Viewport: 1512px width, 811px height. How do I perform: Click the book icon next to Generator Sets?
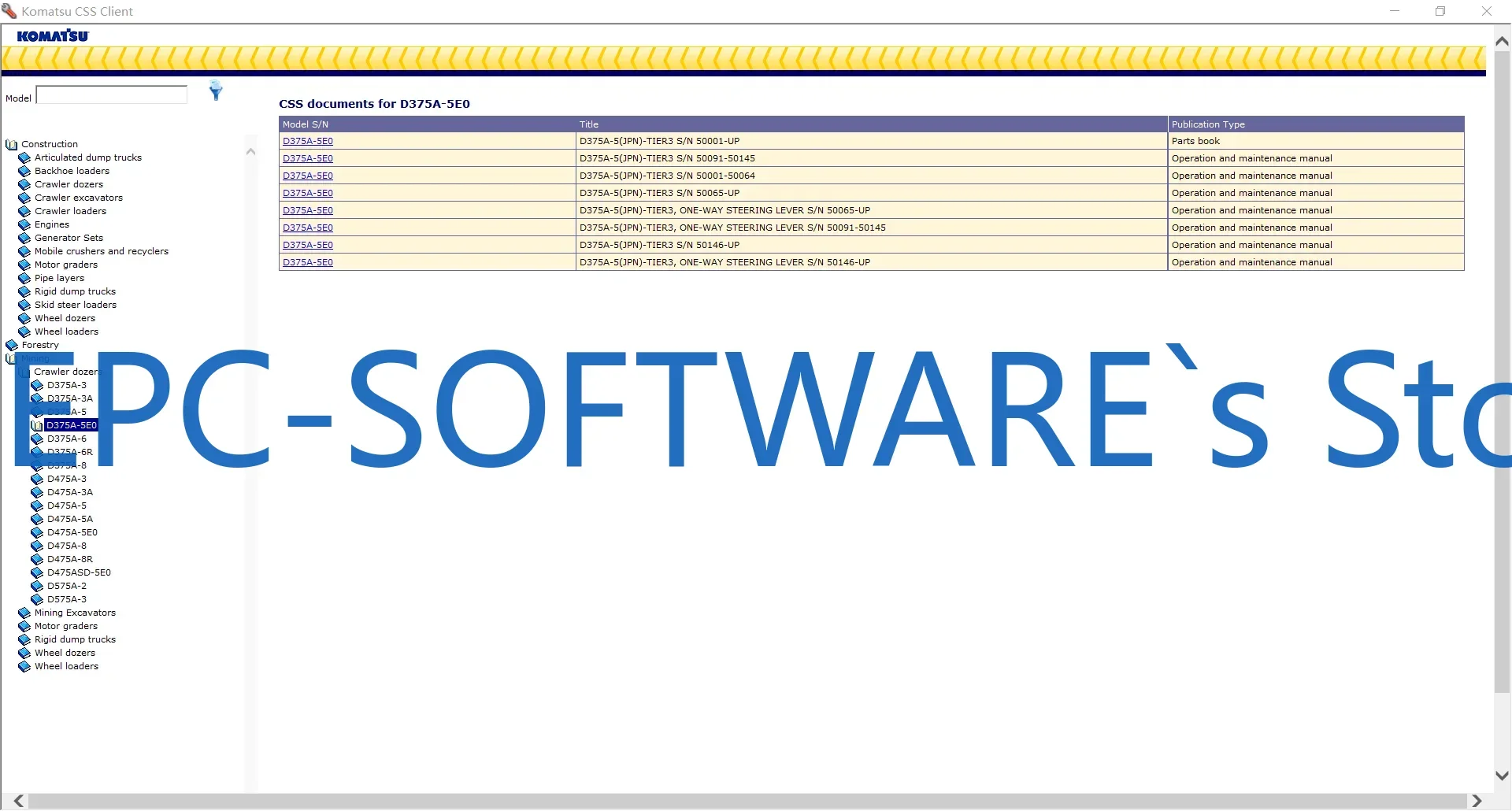coord(24,238)
